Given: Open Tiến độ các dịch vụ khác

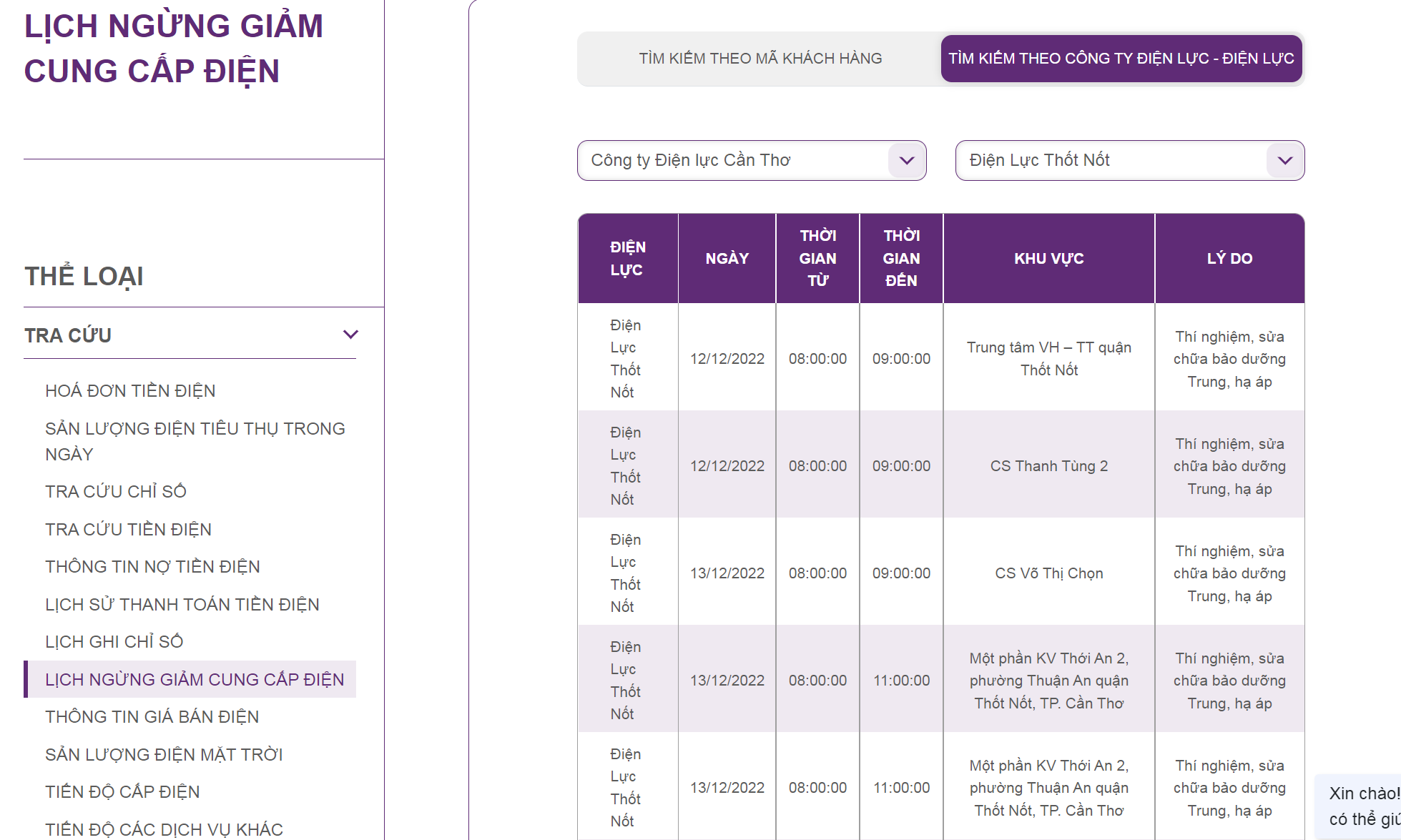Looking at the screenshot, I should pyautogui.click(x=164, y=829).
